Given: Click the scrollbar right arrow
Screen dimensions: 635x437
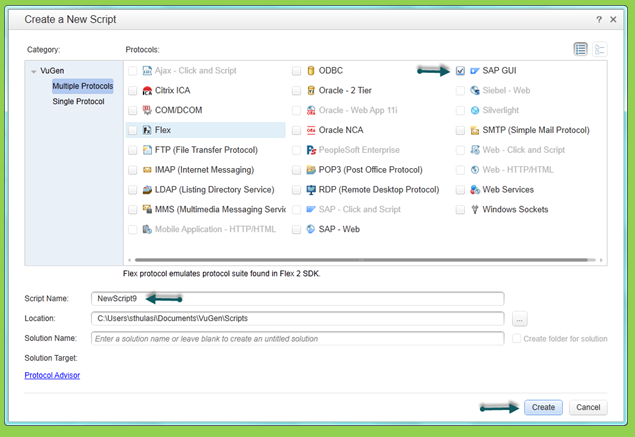Looking at the screenshot, I should [601, 260].
